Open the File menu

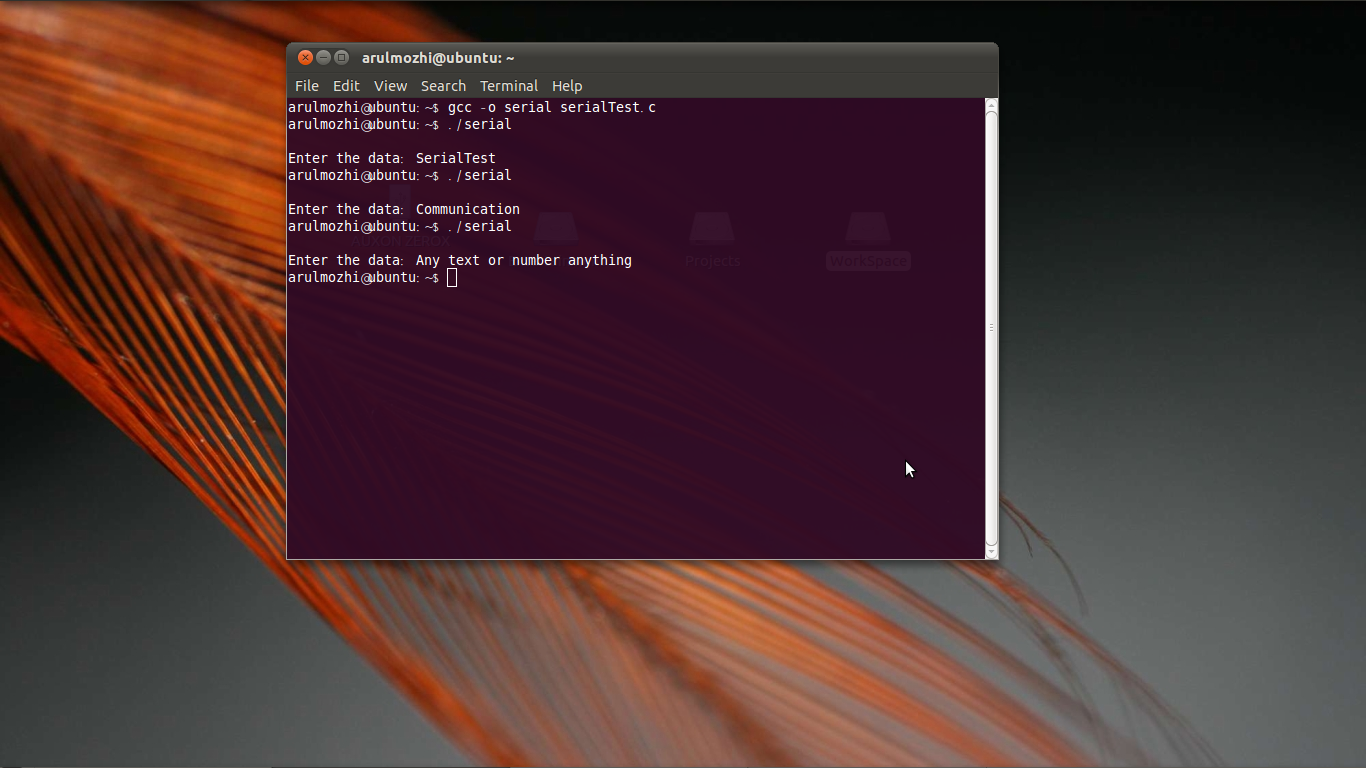(x=306, y=86)
